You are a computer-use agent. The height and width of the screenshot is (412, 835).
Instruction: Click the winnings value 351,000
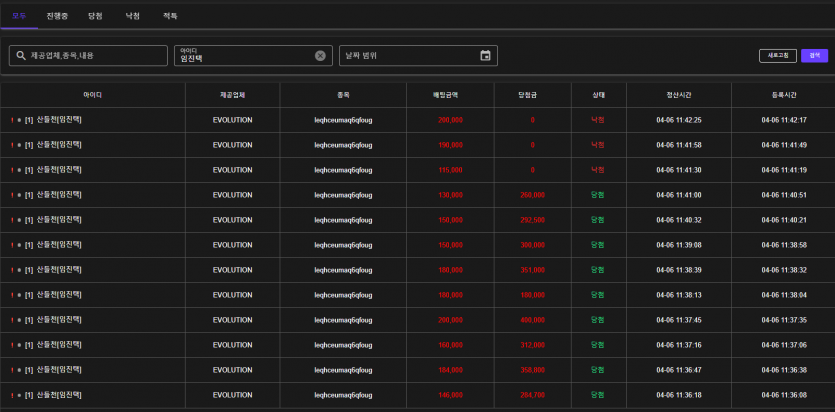(533, 270)
